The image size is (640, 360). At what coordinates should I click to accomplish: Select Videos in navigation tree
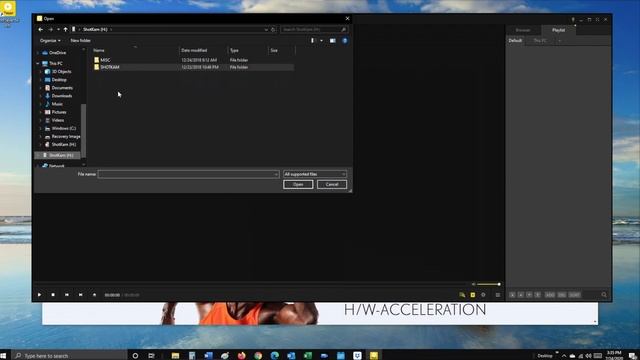[x=58, y=120]
